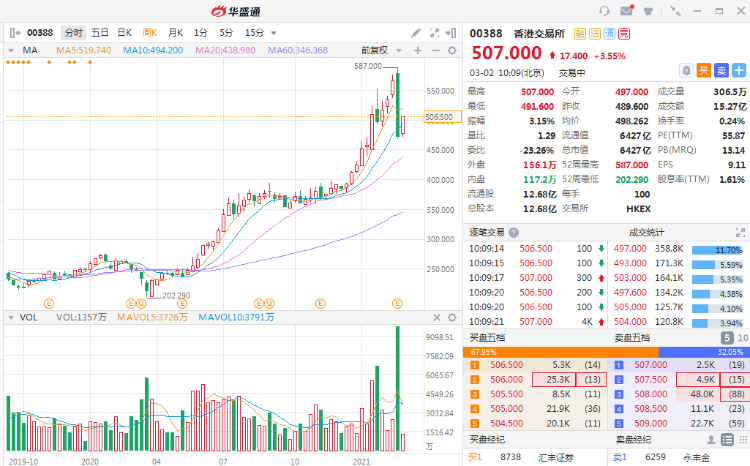This screenshot has height=466, width=750.
Task: Click the orange 买 buy button
Action: [x=703, y=71]
